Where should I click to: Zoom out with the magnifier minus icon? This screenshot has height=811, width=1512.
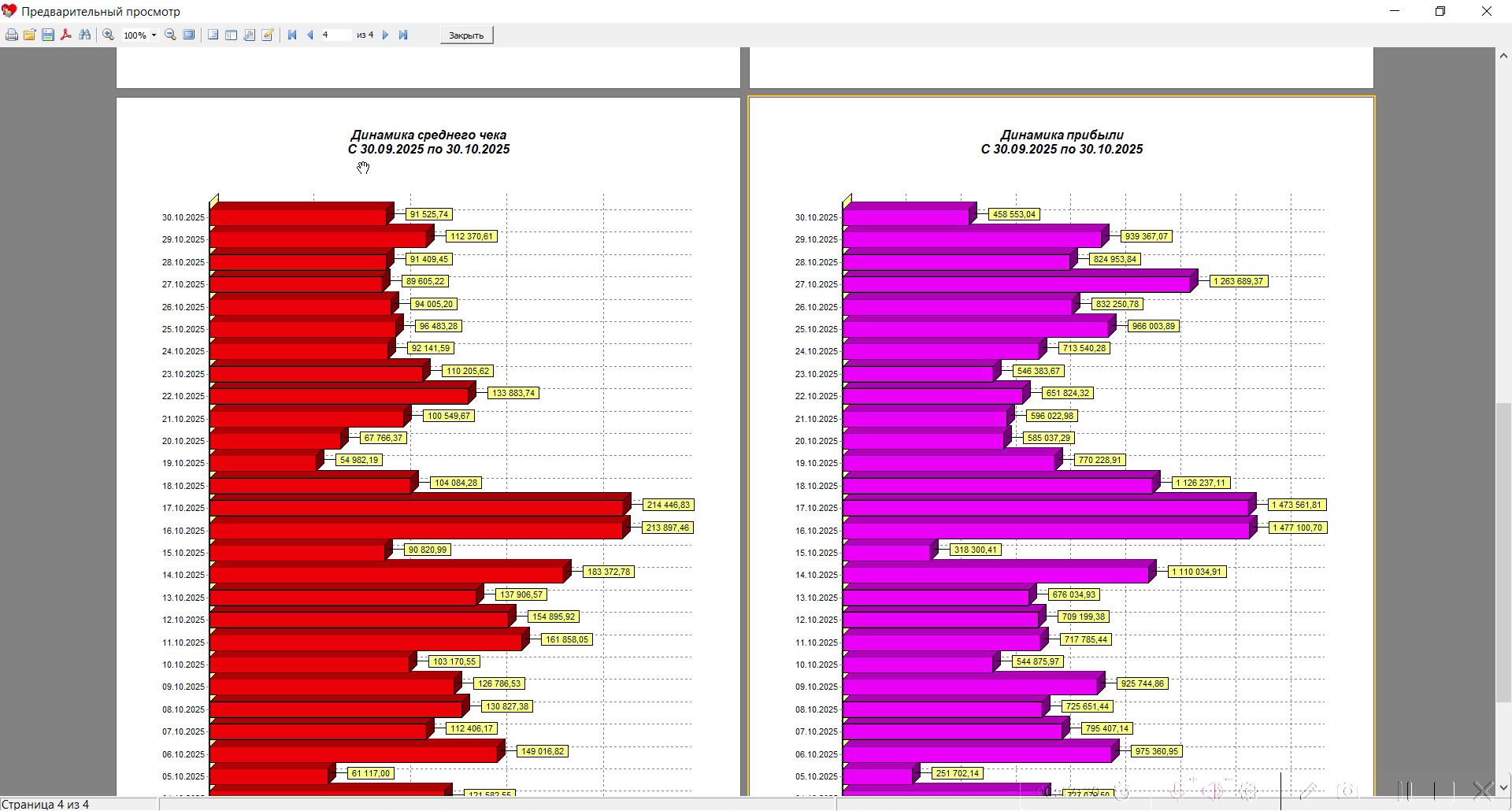coord(170,35)
